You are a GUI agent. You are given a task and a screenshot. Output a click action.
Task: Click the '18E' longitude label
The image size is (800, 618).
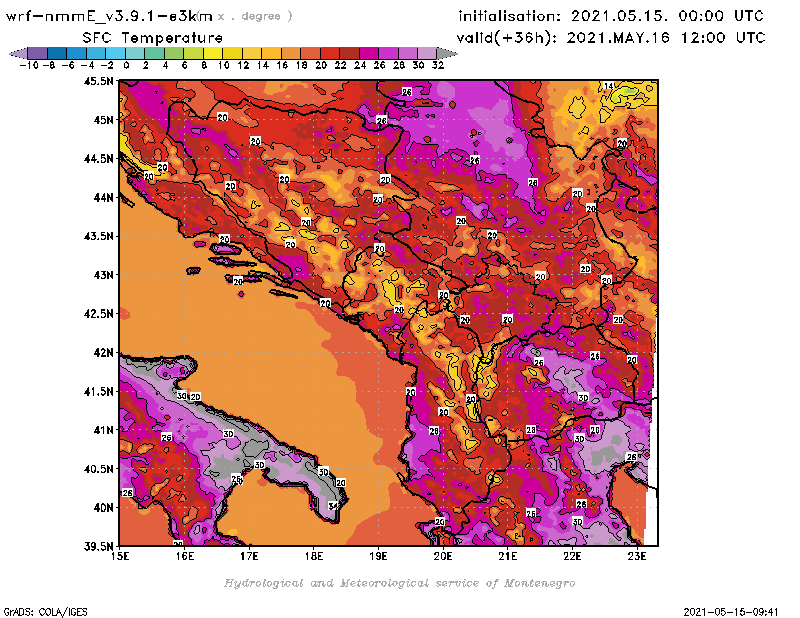pyautogui.click(x=314, y=556)
